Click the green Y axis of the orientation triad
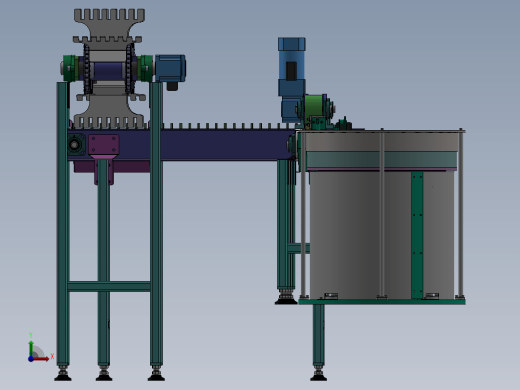520x390 pixels. [31, 348]
